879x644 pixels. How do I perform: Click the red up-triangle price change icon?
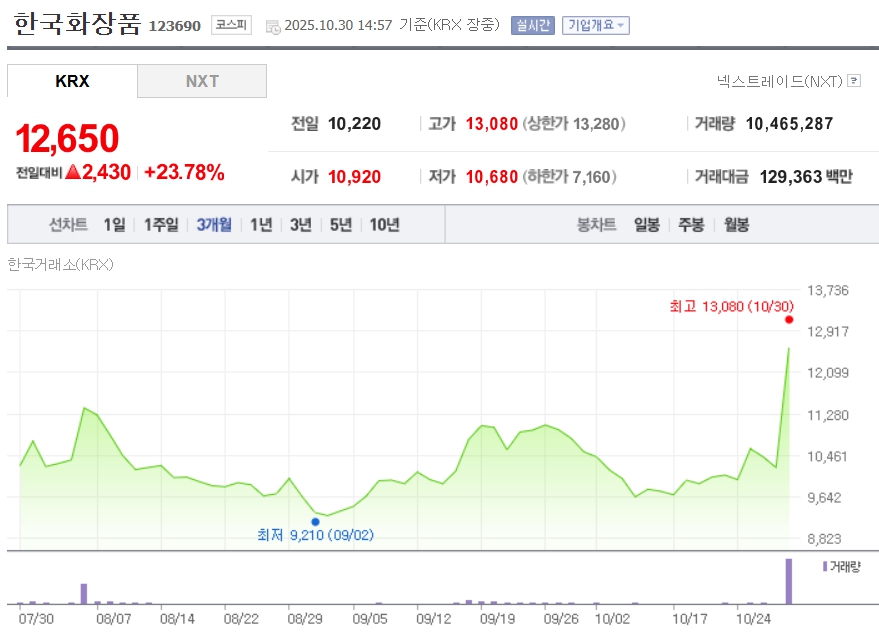point(72,172)
